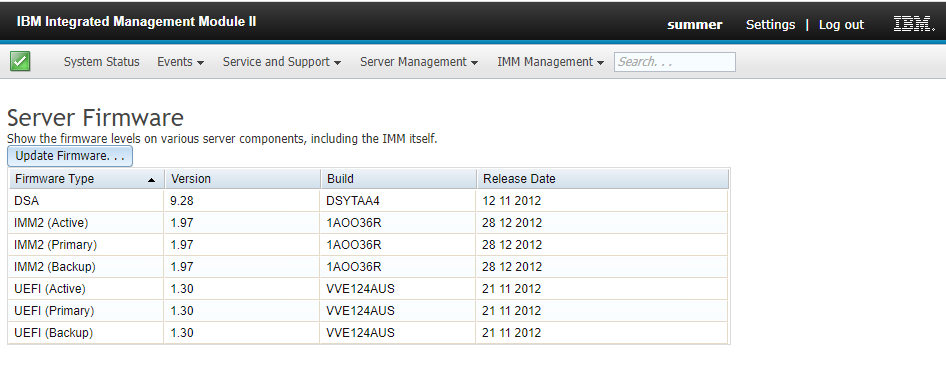This screenshot has width=946, height=379.
Task: Sort the table by Release Date column
Action: 602,179
